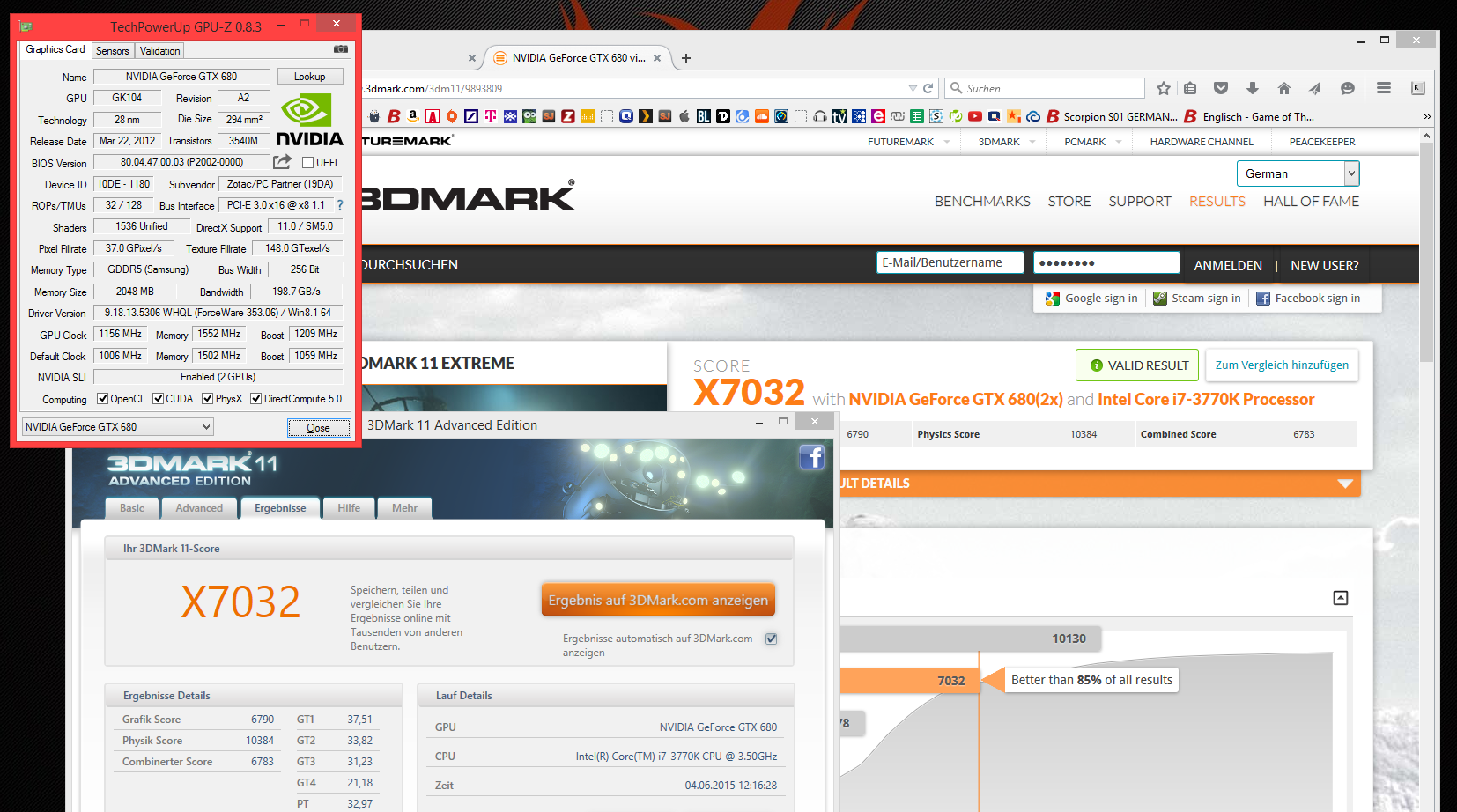
Task: Reload the page with the refresh icon
Action: click(x=928, y=88)
